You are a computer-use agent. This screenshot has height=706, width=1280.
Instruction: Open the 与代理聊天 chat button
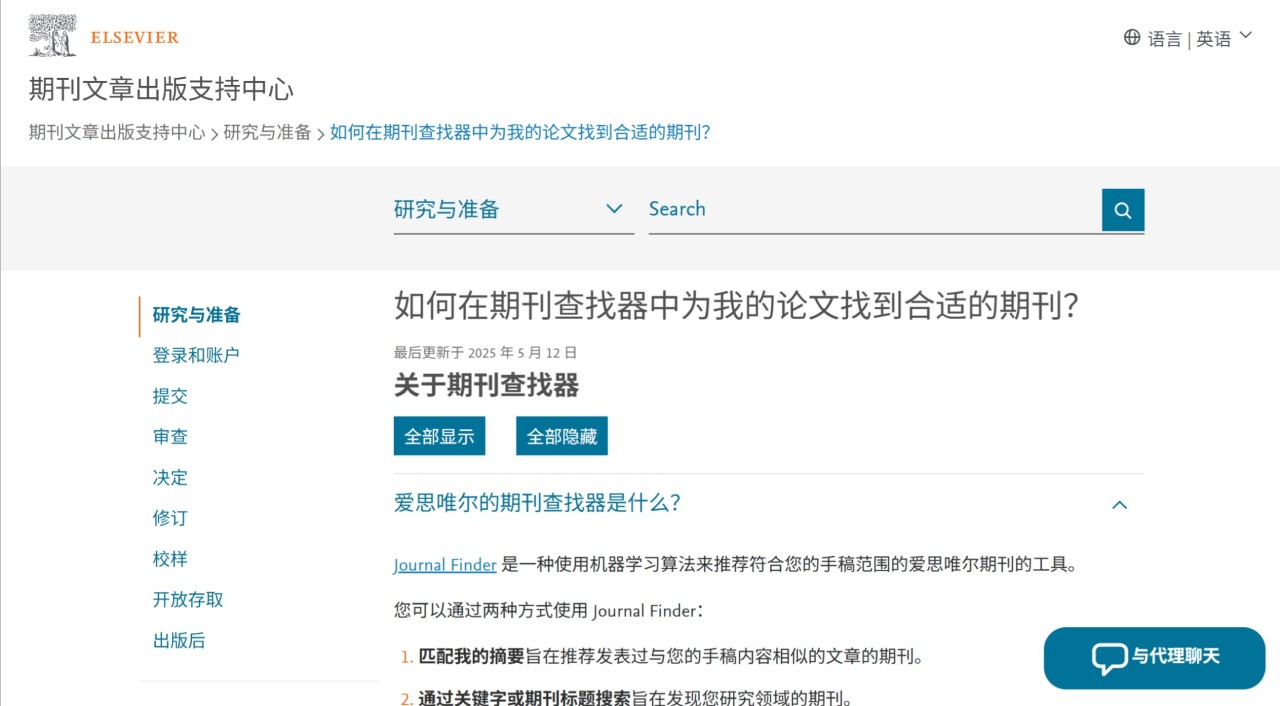pyautogui.click(x=1155, y=658)
